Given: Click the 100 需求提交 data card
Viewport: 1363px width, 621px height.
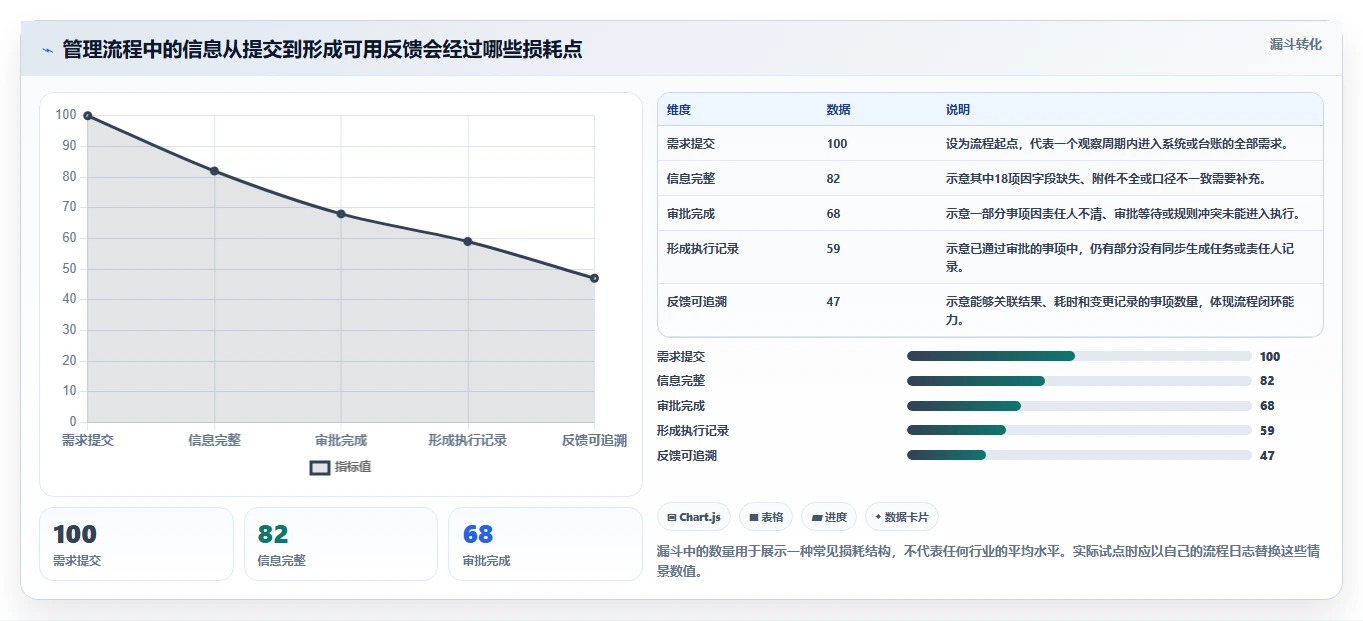Looking at the screenshot, I should 136,544.
